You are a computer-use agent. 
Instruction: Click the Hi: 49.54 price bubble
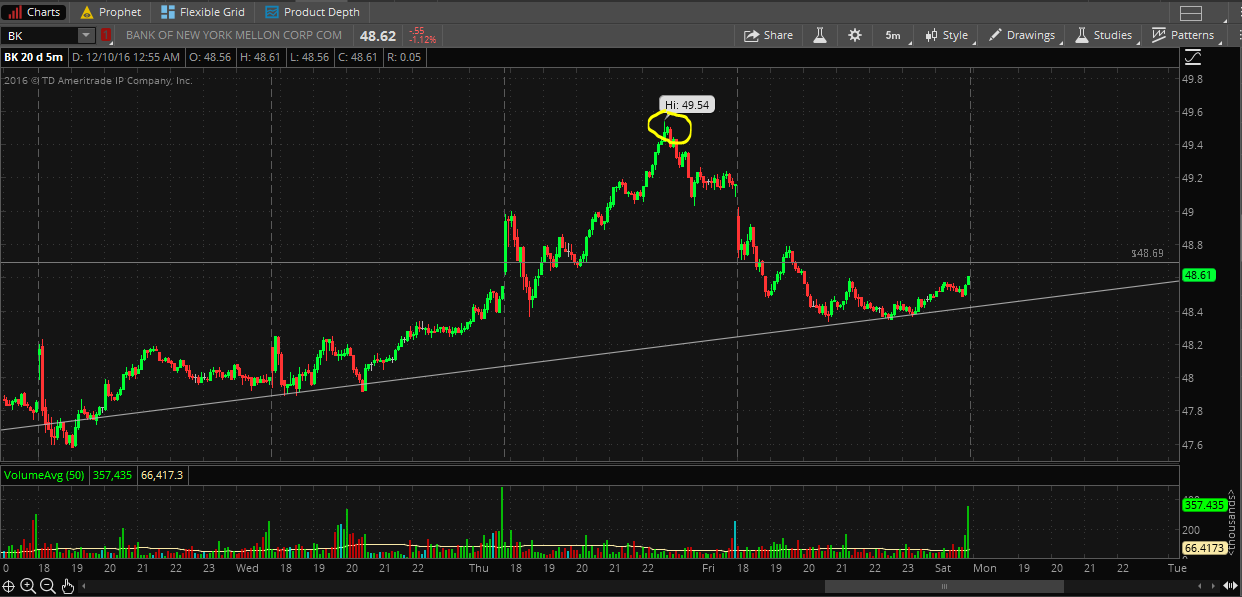[686, 104]
